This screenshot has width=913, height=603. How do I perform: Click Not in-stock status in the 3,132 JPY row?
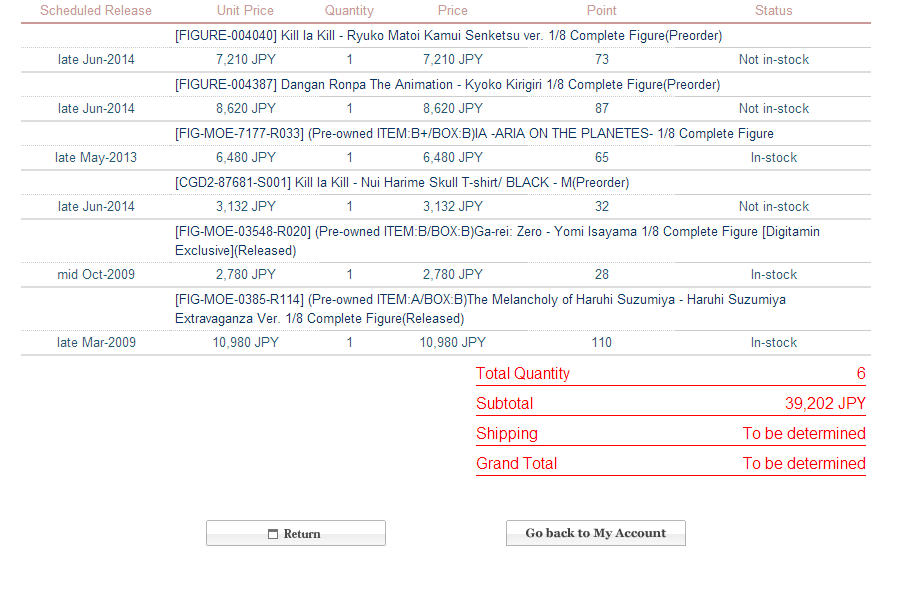click(x=773, y=206)
